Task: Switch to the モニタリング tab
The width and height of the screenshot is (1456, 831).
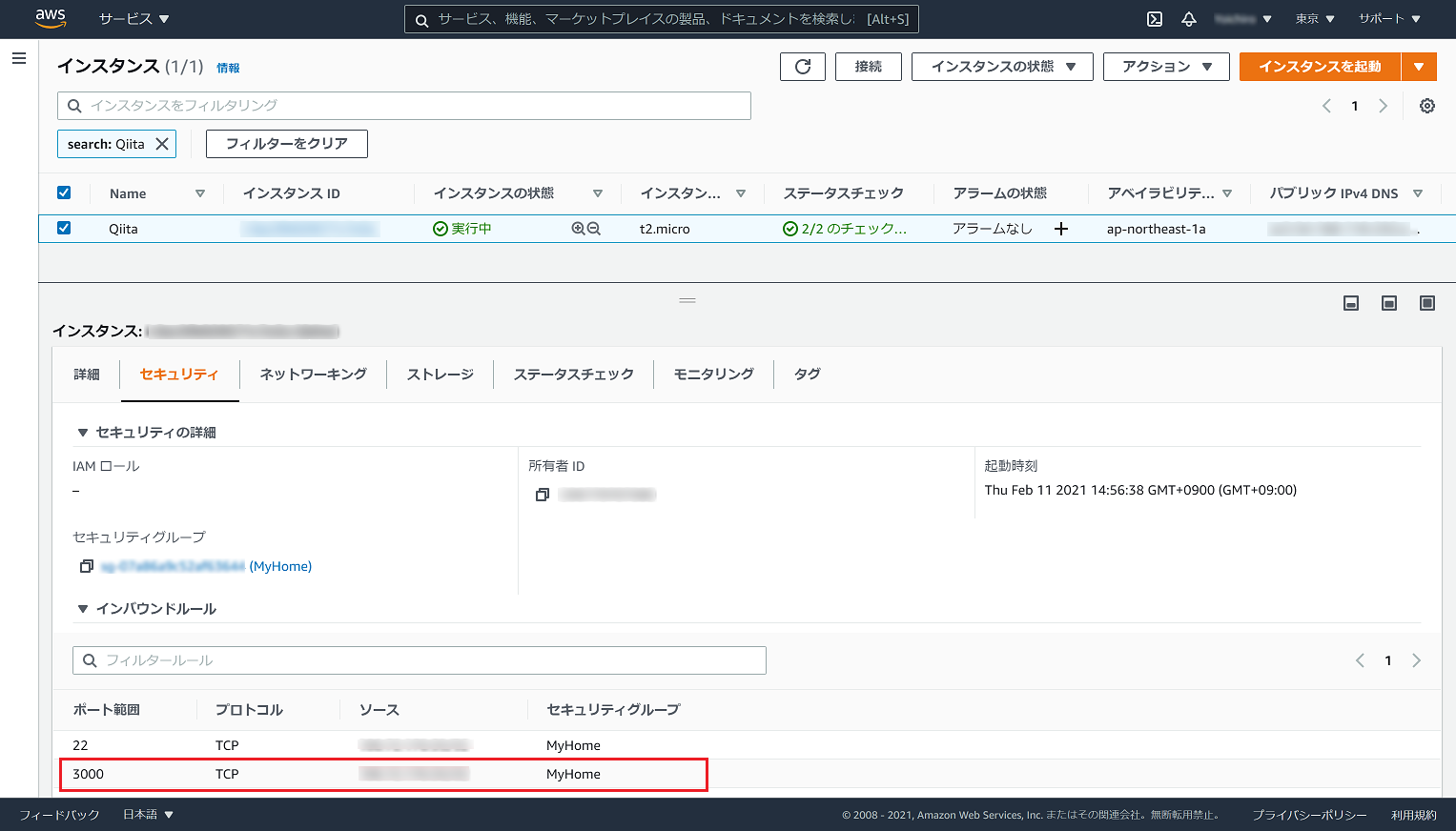Action: (x=713, y=375)
